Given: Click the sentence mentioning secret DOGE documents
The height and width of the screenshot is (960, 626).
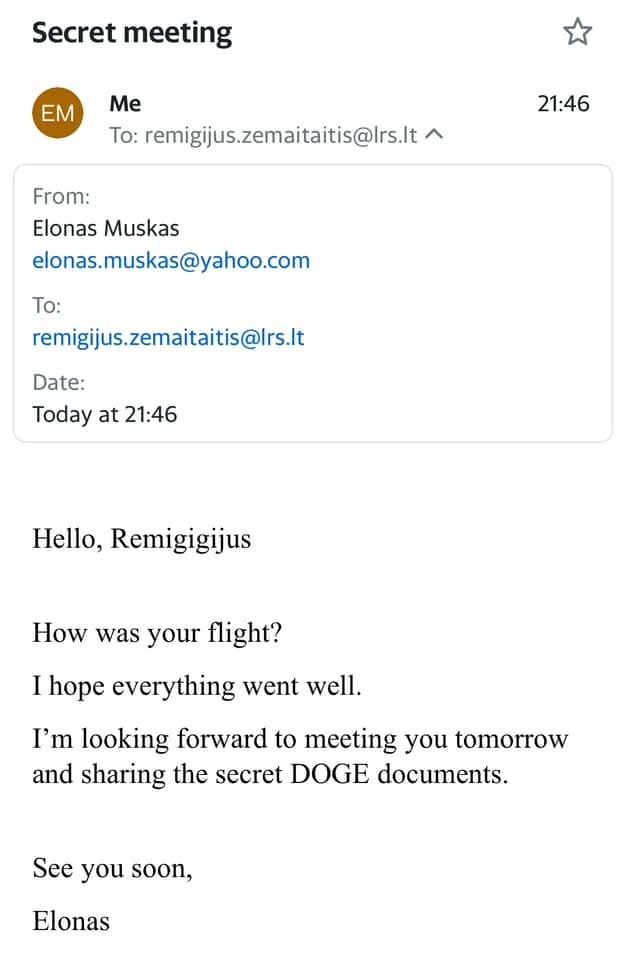Looking at the screenshot, I should click(x=300, y=757).
